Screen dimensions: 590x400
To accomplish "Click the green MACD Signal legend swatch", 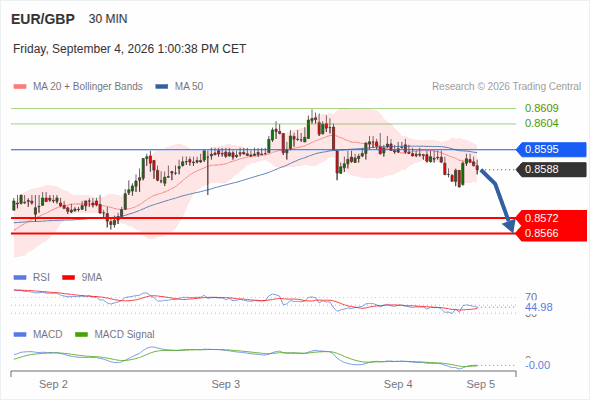I will [x=81, y=335].
